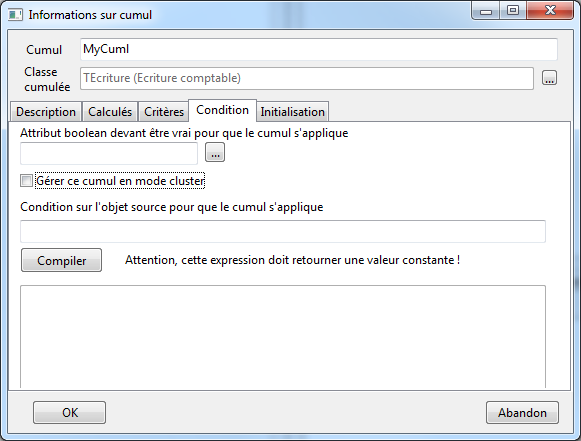
Task: Go to the Critères tab
Action: [164, 112]
